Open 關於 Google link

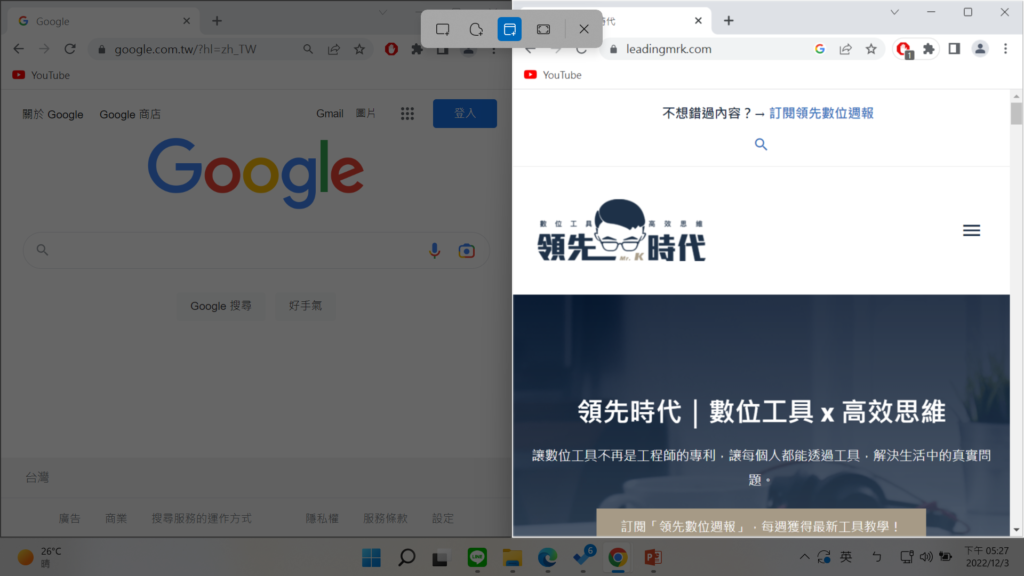pos(53,114)
